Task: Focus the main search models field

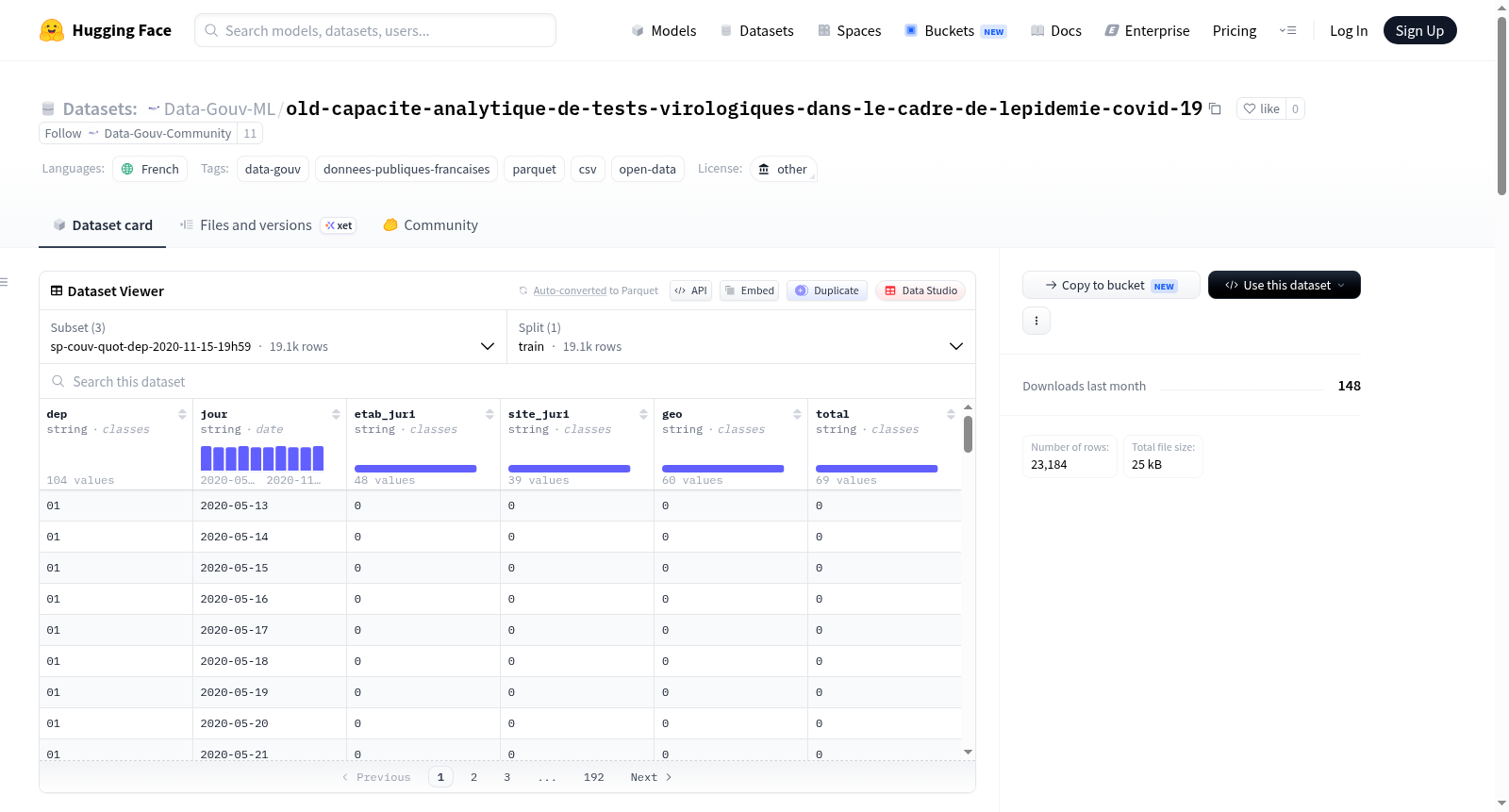Action: [375, 30]
